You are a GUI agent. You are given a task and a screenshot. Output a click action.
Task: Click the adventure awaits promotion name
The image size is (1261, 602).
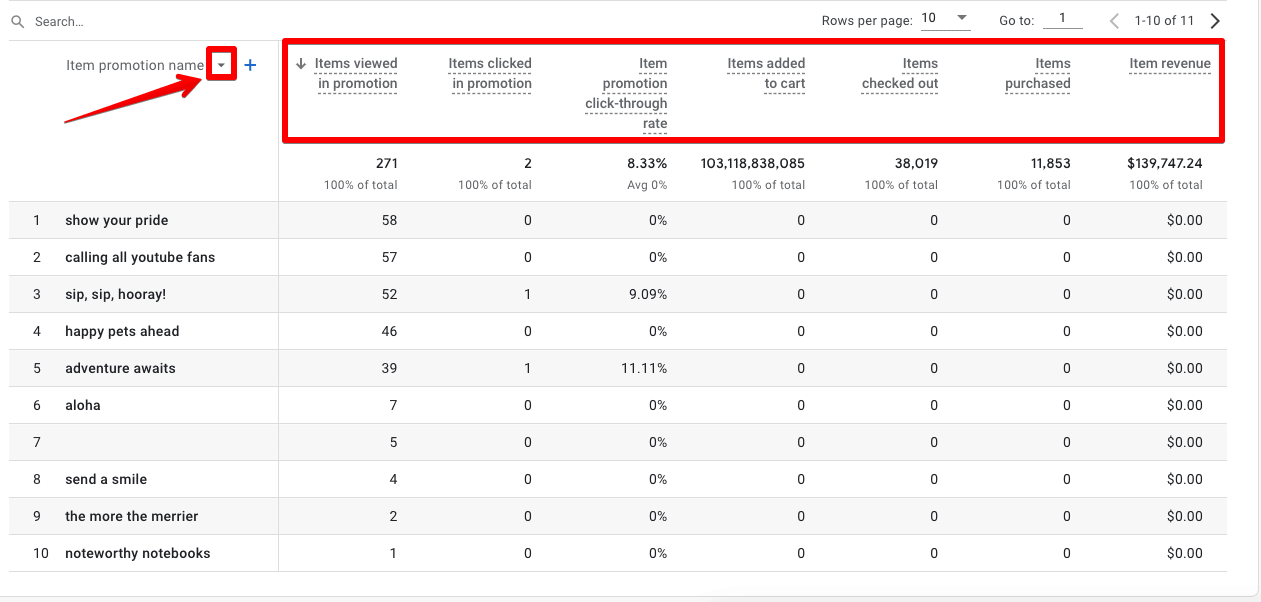click(120, 368)
